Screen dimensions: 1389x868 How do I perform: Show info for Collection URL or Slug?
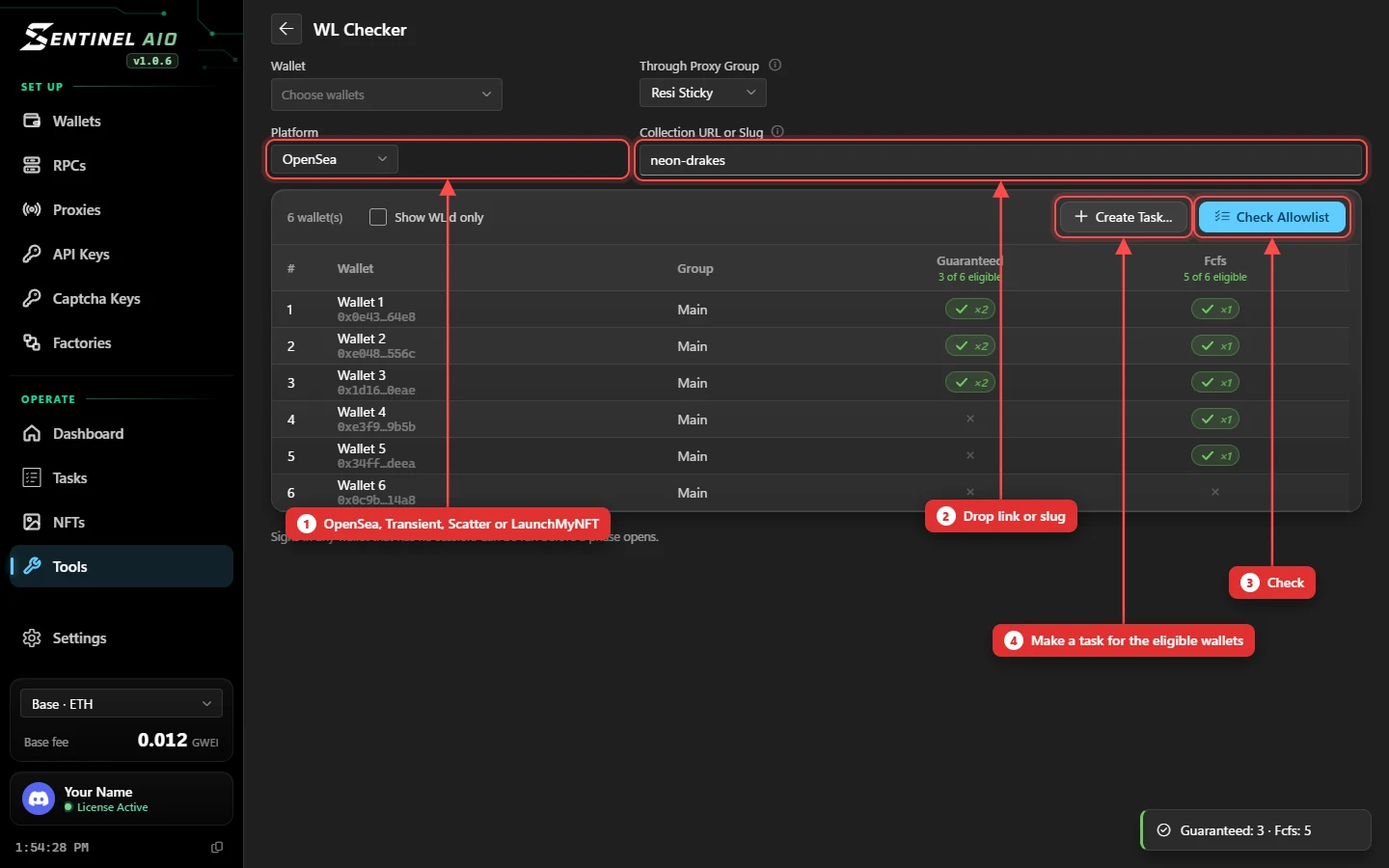pos(777,132)
